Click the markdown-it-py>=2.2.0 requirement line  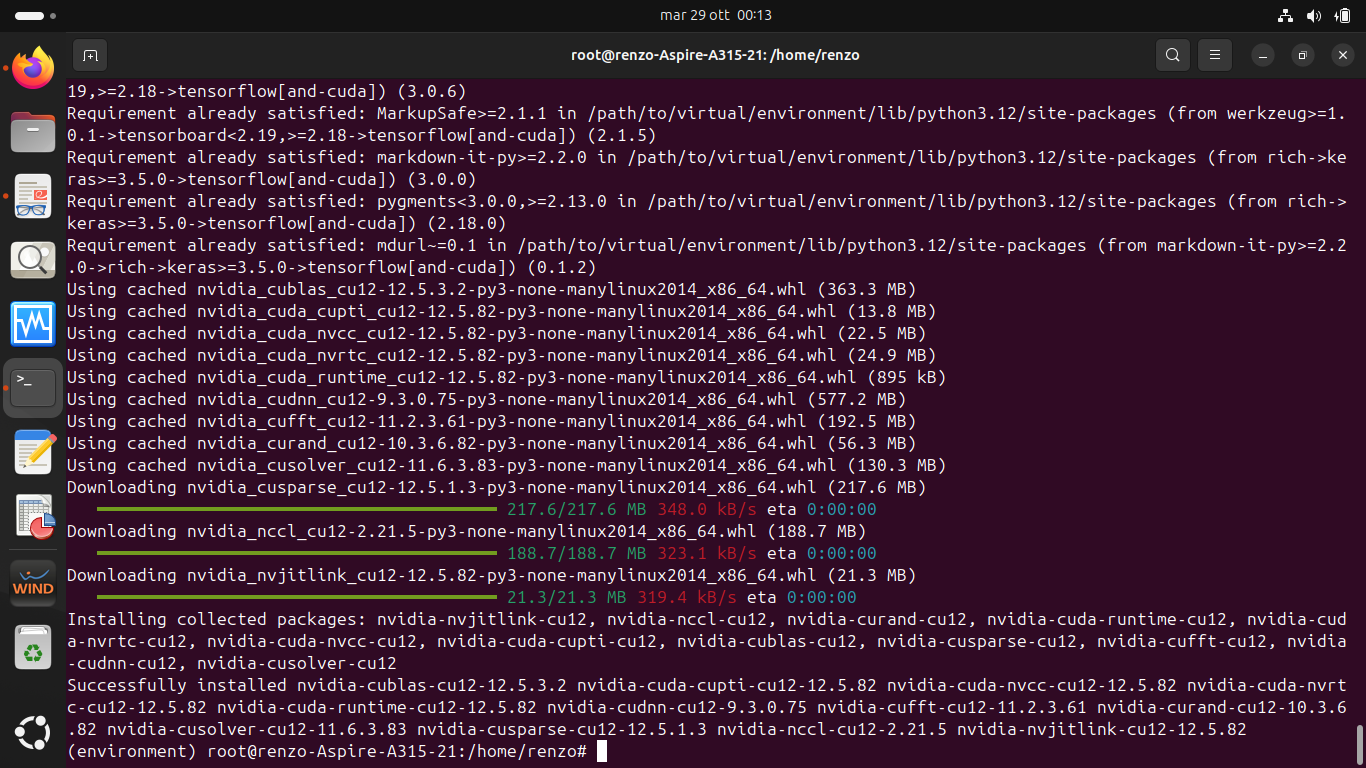(x=706, y=168)
